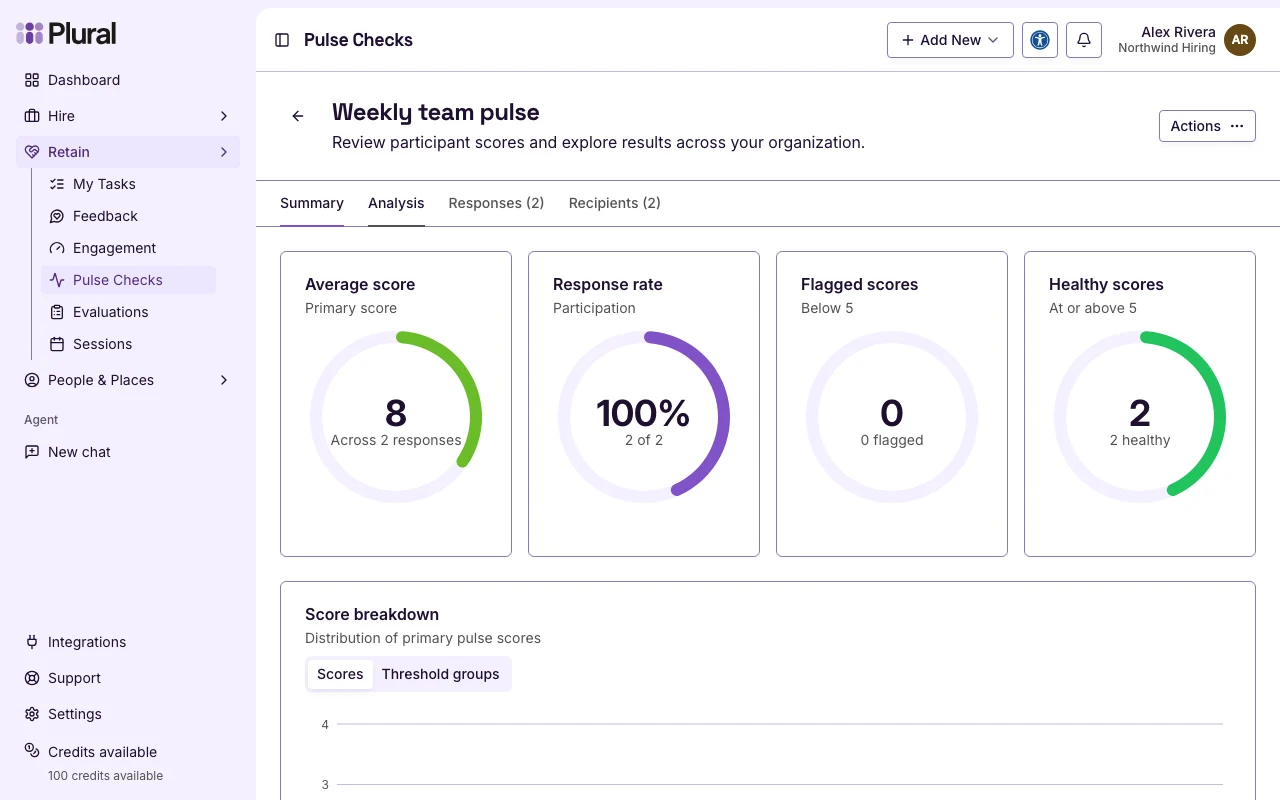Viewport: 1280px width, 800px height.
Task: Switch breakdown to Threshold groups
Action: point(440,674)
